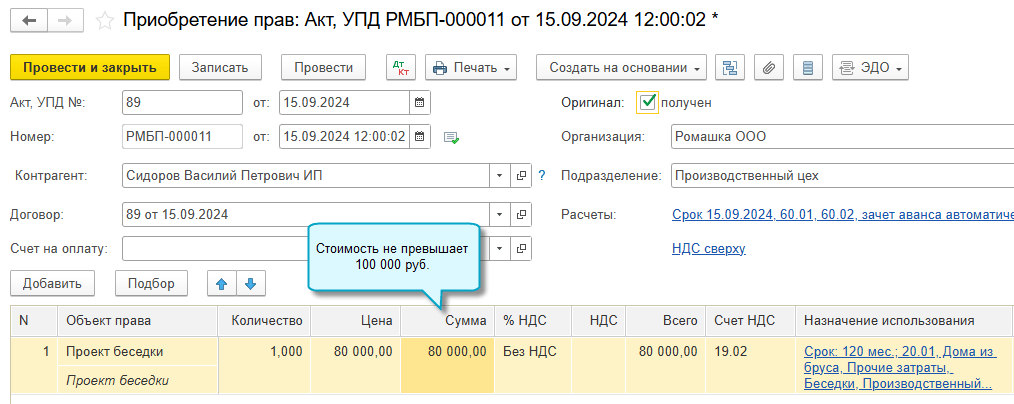Toggle the Оригинал получен checkbox
The height and width of the screenshot is (404, 1014).
click(648, 102)
